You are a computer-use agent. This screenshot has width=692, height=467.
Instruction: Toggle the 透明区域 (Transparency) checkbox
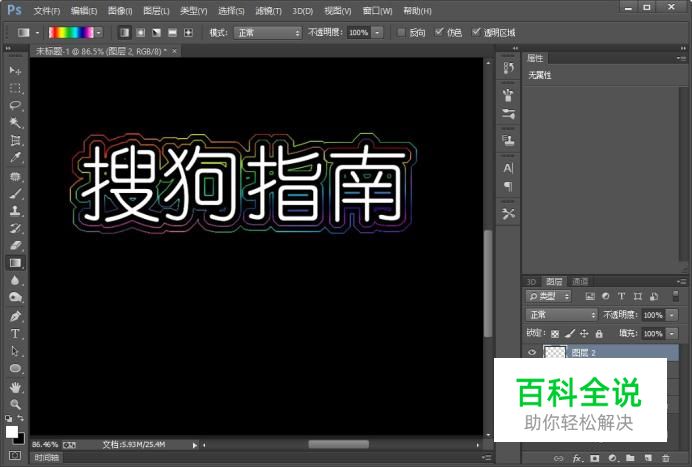pos(476,32)
